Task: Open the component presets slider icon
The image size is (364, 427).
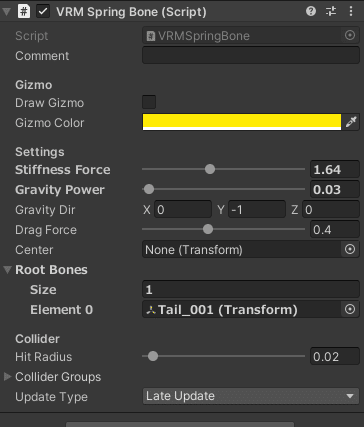Action: pos(331,12)
